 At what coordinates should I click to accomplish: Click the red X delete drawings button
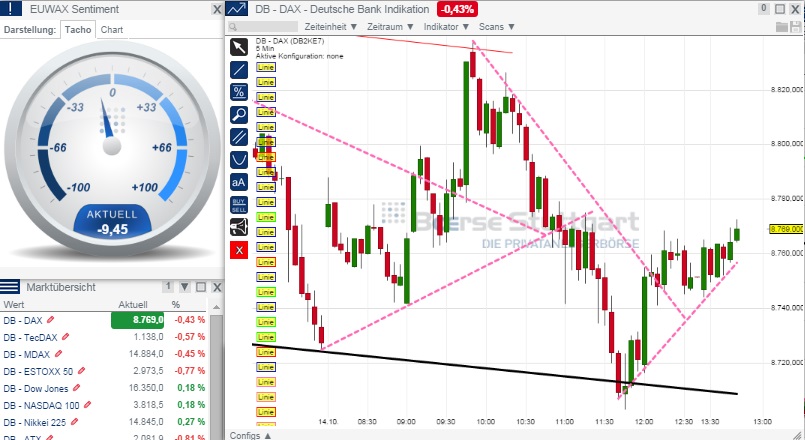coord(239,250)
